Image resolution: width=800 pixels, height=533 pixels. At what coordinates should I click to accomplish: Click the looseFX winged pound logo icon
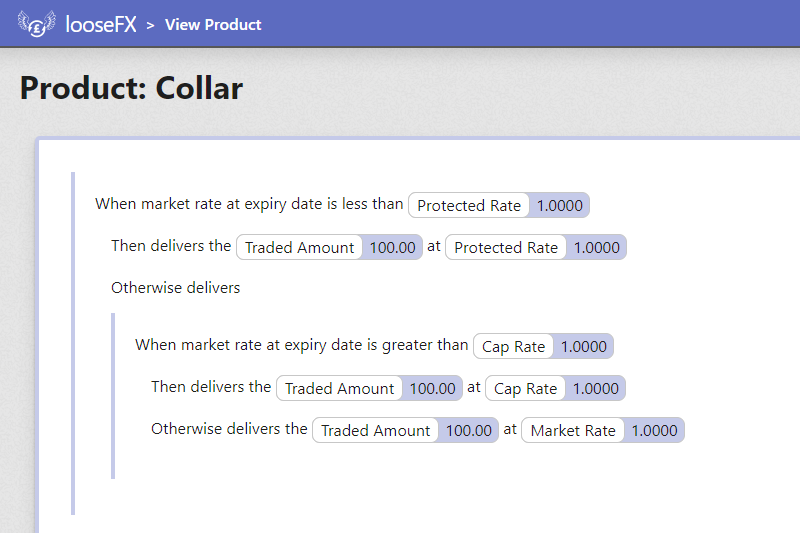[x=36, y=23]
